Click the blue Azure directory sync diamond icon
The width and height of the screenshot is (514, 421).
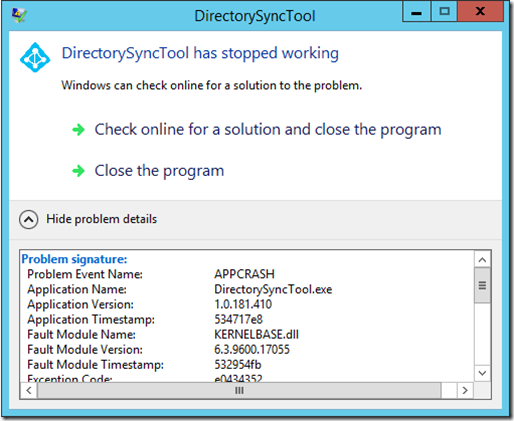click(35, 57)
